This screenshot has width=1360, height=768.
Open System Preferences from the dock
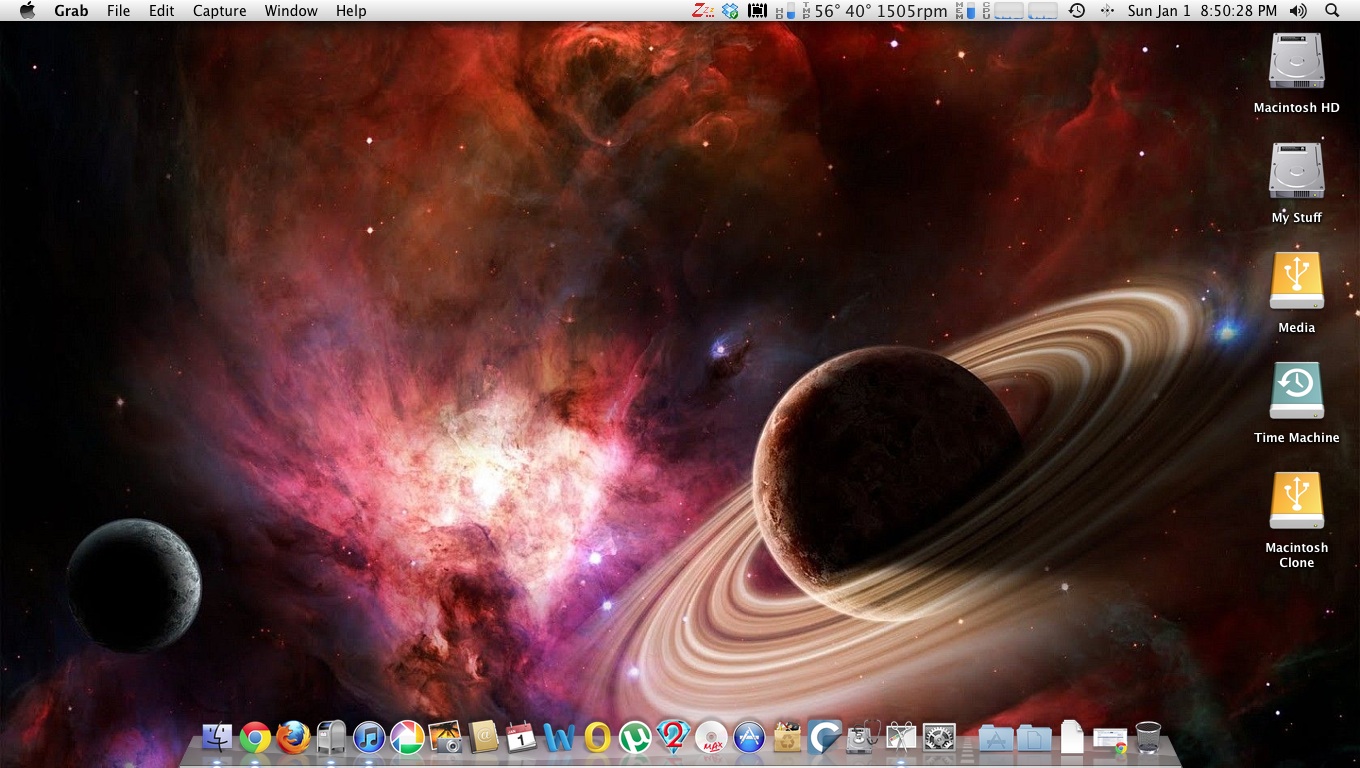939,738
